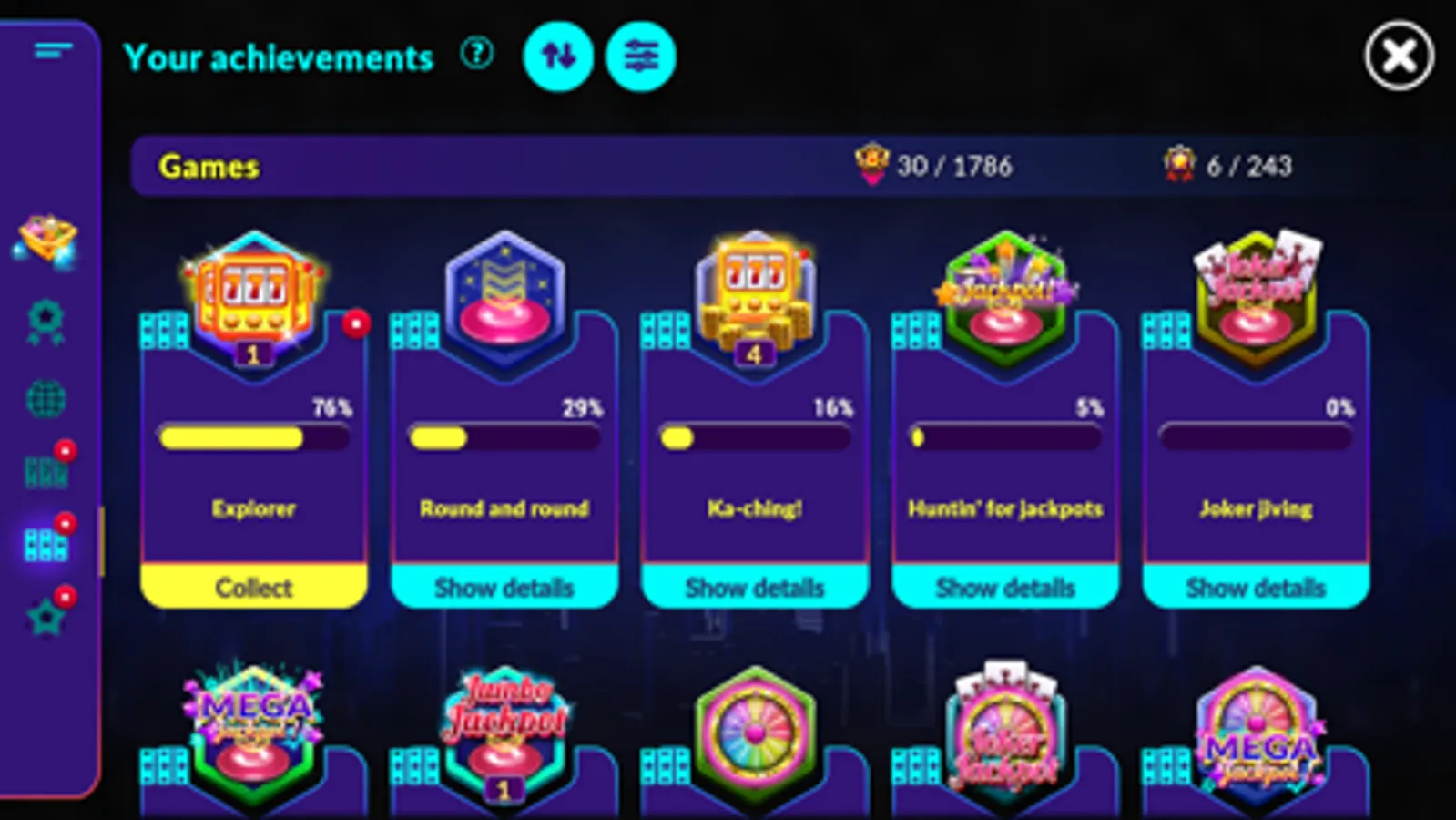The height and width of the screenshot is (820, 1456).
Task: Click the Explorer 76% progress bar
Action: (254, 438)
